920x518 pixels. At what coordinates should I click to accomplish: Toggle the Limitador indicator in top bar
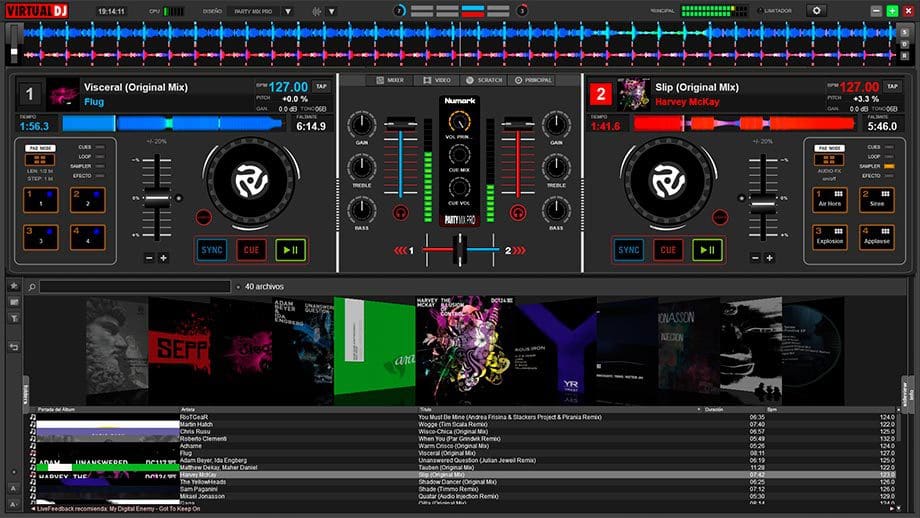pos(774,11)
